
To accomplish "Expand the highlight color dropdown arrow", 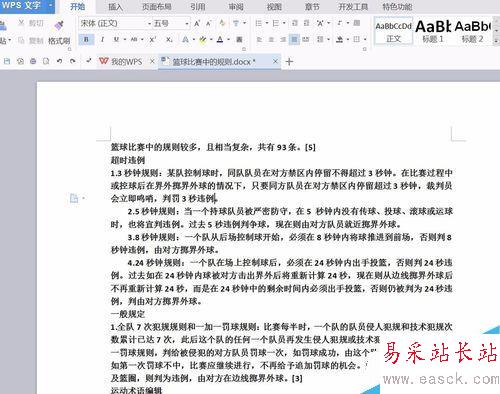I will click(211, 40).
